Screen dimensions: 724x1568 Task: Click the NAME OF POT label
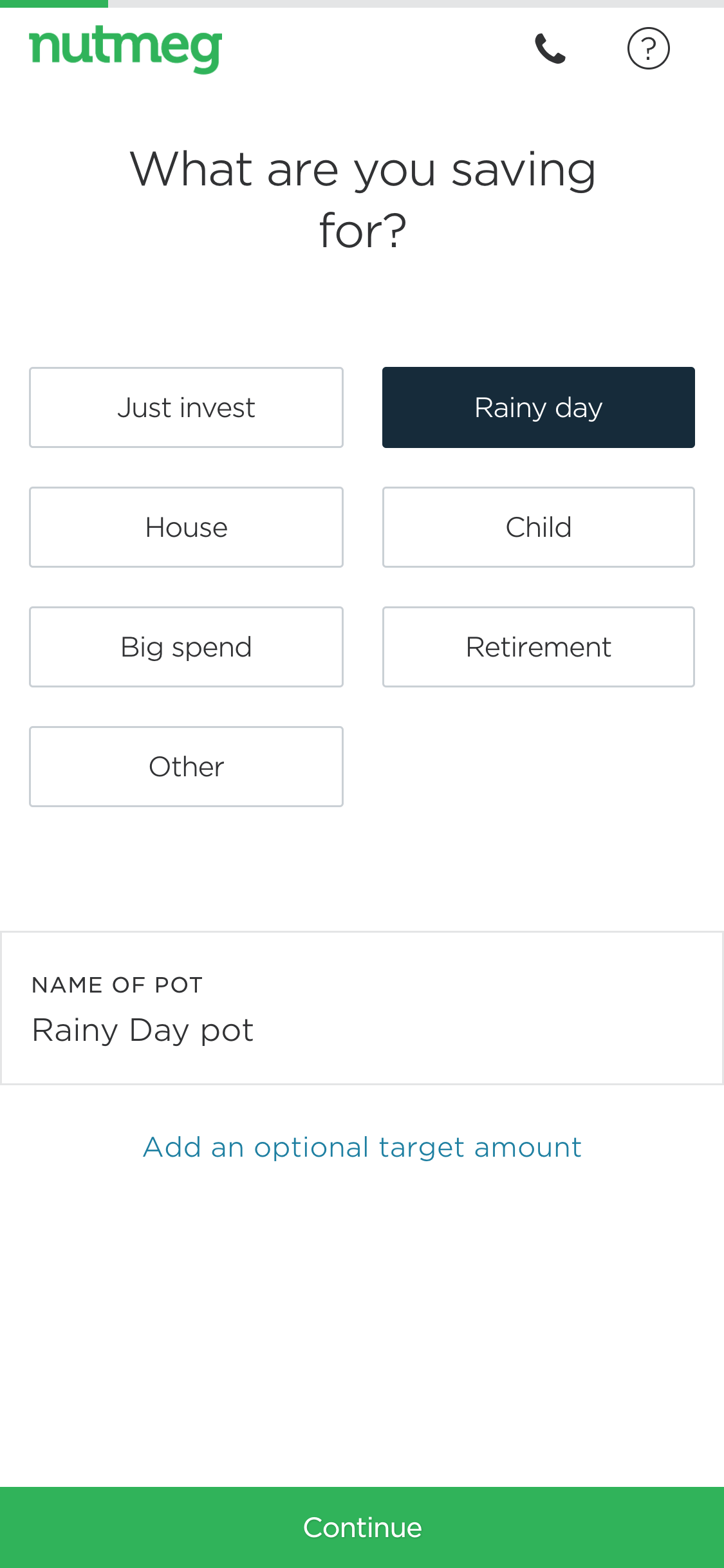point(117,985)
